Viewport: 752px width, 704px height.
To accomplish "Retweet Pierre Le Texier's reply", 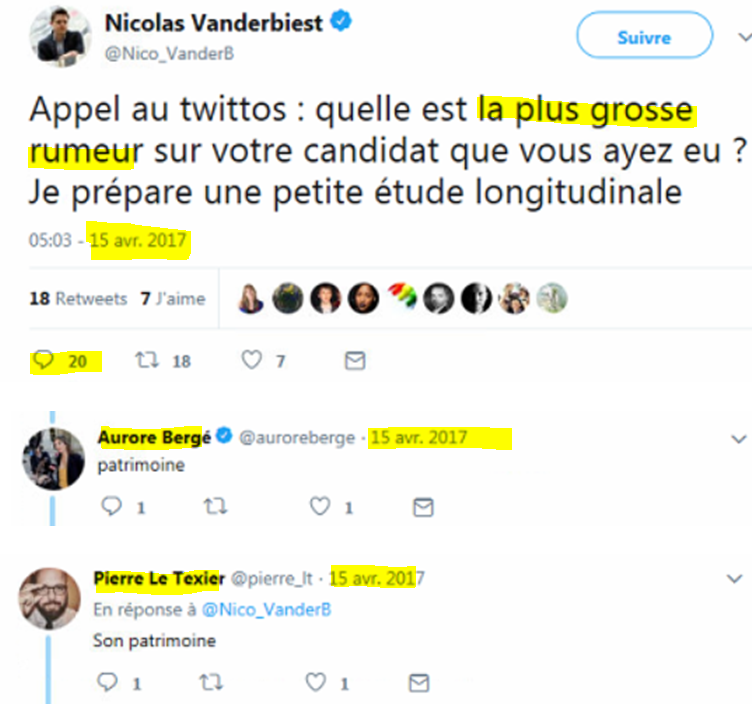I will coord(212,683).
